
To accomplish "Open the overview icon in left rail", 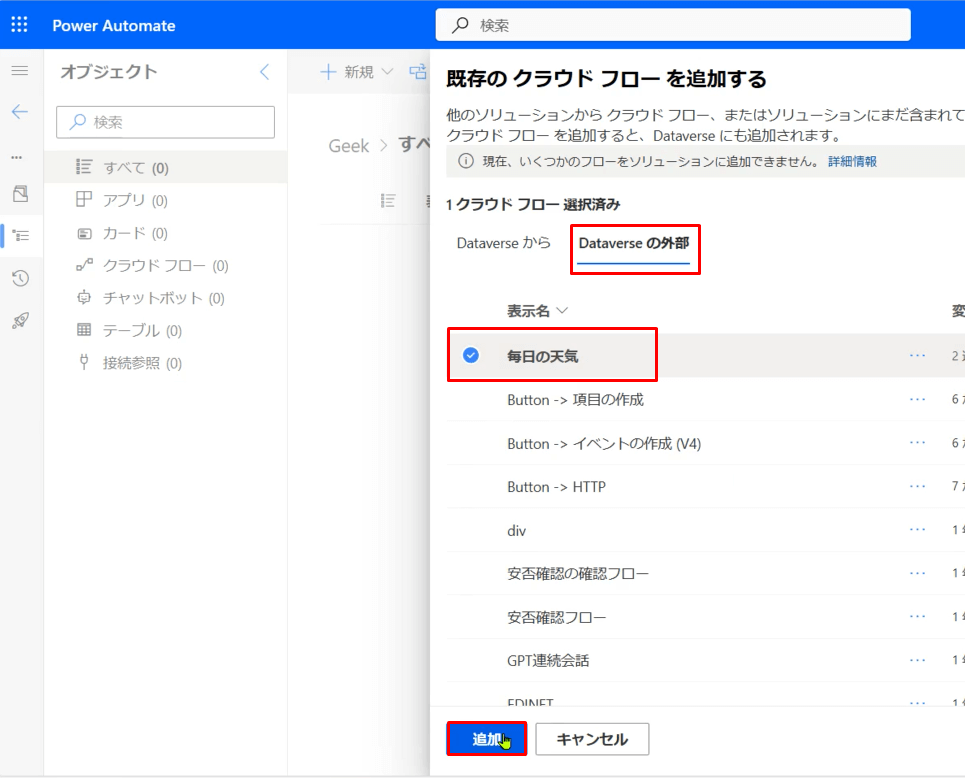I will click(x=20, y=194).
